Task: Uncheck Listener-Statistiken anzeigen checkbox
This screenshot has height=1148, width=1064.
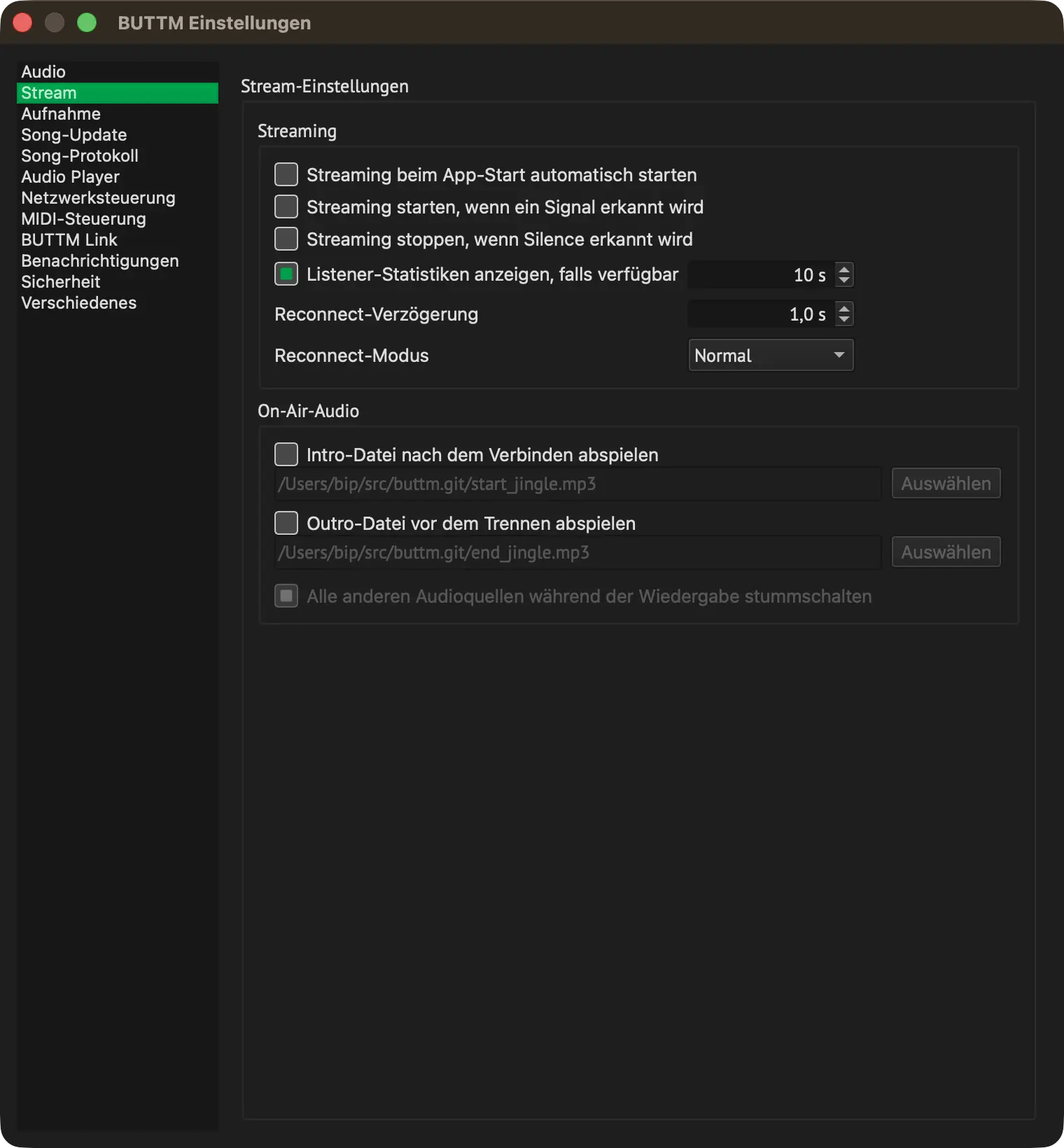Action: click(286, 274)
